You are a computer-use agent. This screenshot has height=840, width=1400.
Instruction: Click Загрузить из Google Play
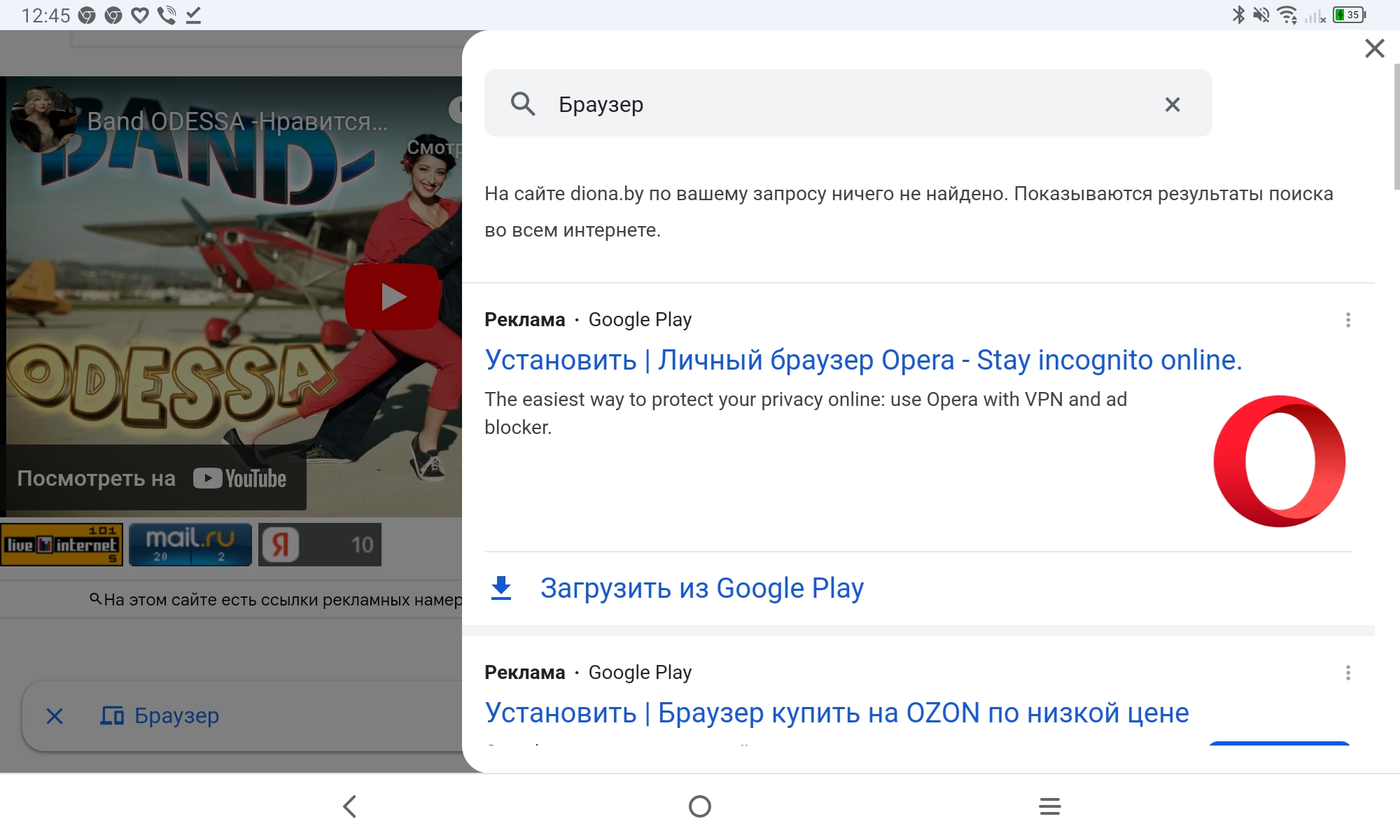702,588
